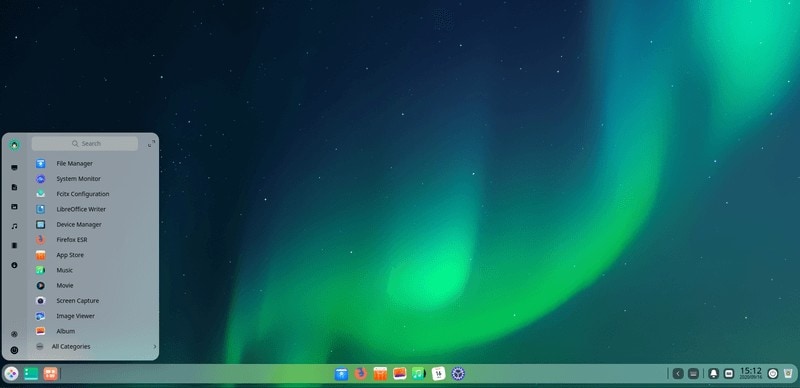
Task: Switch launcher to fullscreen mode
Action: [152, 144]
